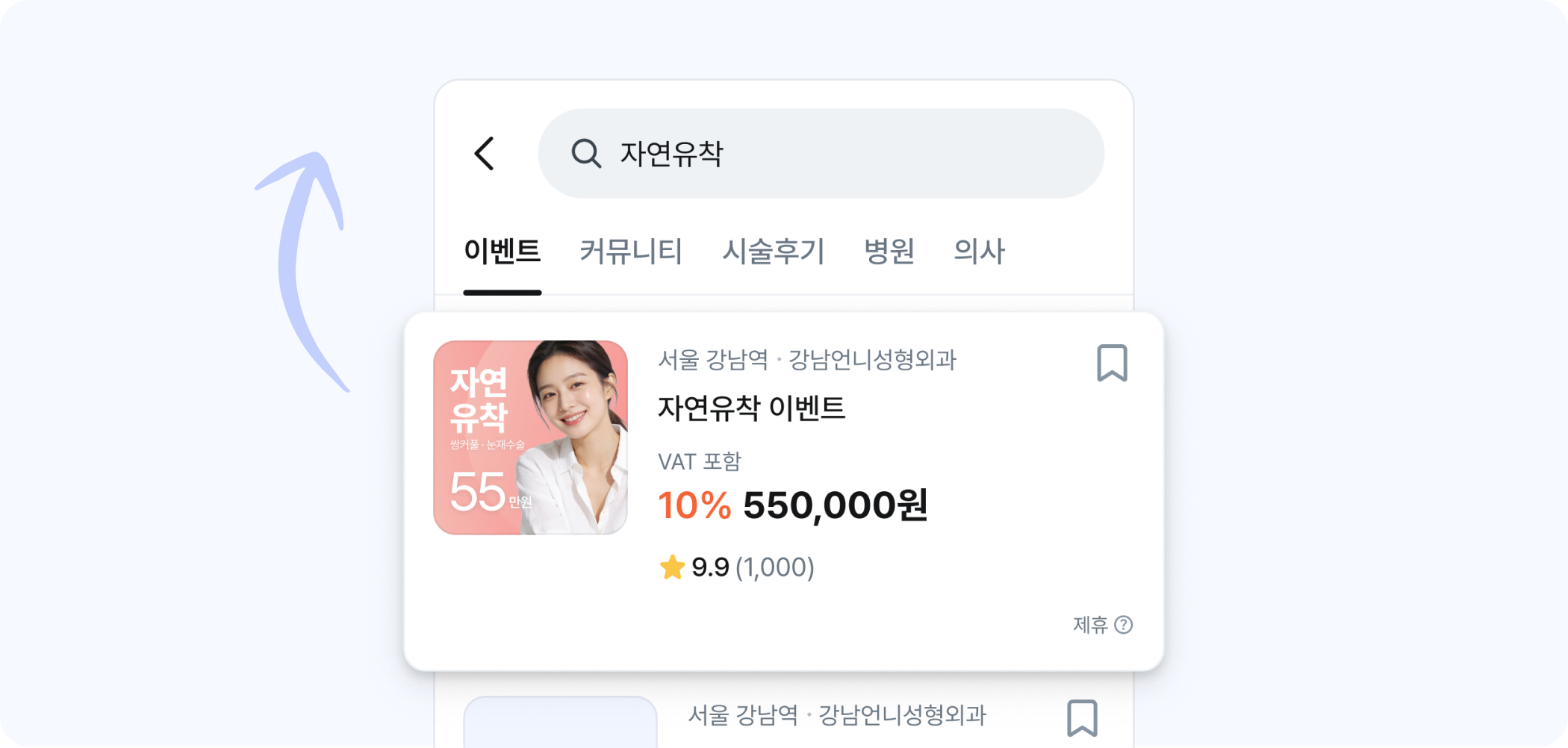
Task: Switch to the 커뮤니티 tab
Action: 631,252
